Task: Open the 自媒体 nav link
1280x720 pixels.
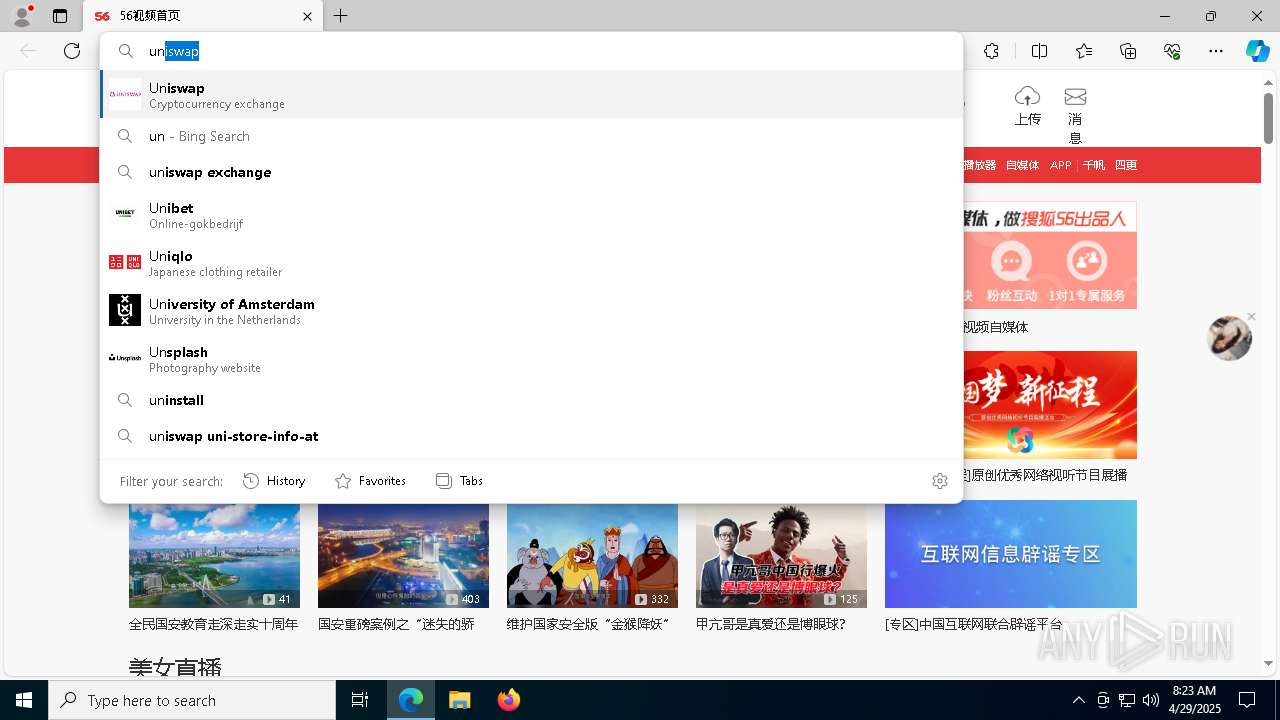Action: coord(1022,165)
